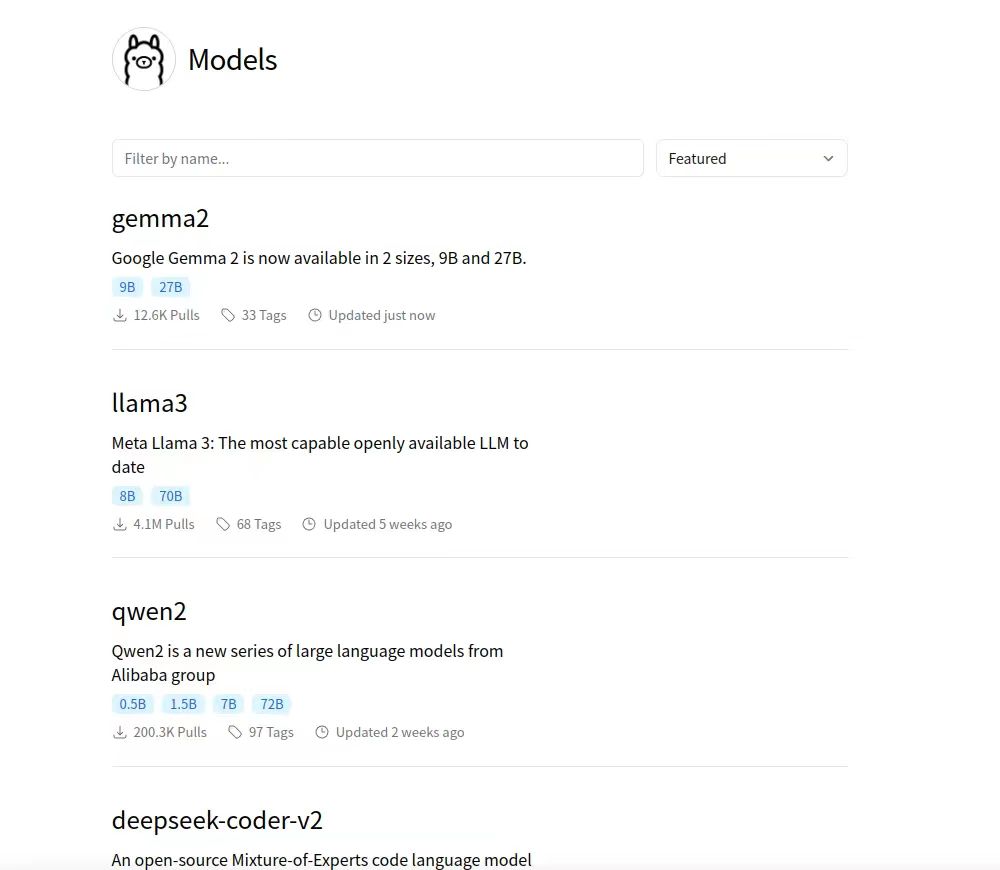This screenshot has height=870, width=1000.
Task: Open the Featured sort dropdown
Action: (x=751, y=158)
